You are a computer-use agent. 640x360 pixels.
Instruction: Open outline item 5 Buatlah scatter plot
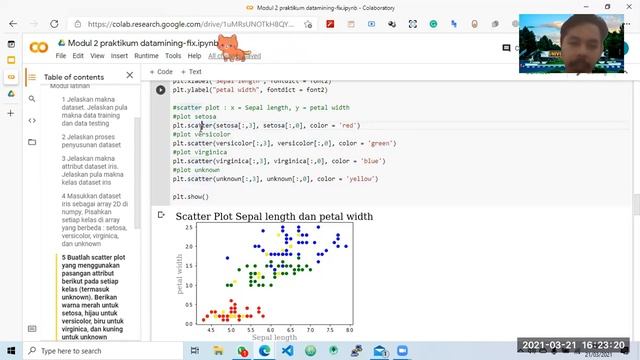93,297
